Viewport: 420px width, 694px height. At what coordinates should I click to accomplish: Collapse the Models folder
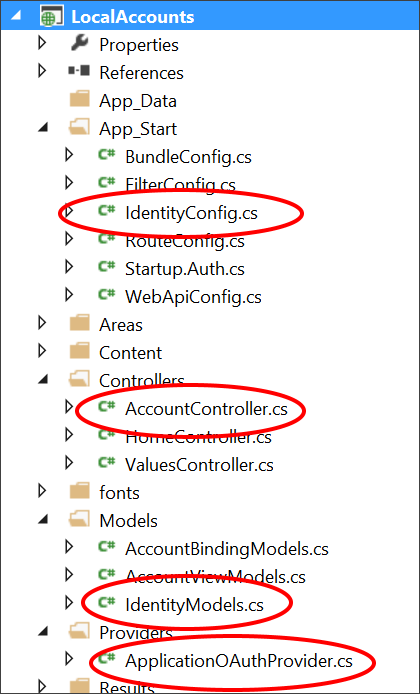(x=42, y=519)
